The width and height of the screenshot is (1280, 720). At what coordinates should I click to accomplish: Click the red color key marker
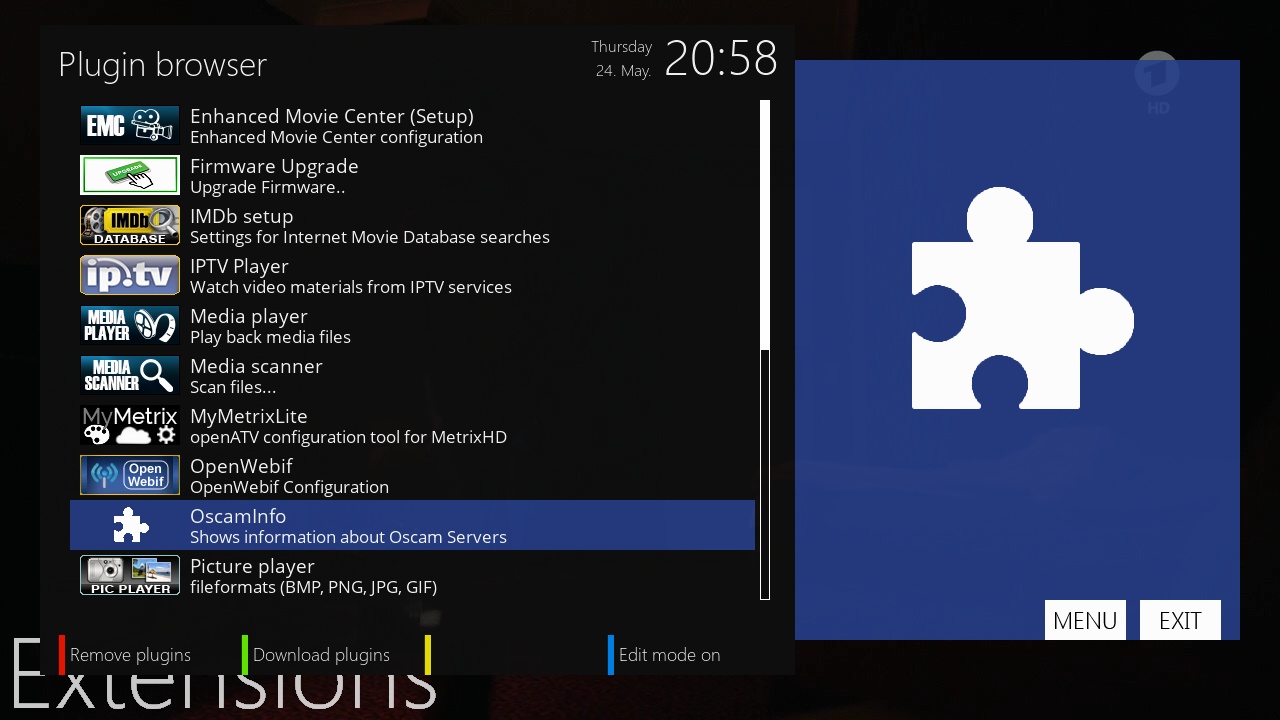click(x=62, y=655)
